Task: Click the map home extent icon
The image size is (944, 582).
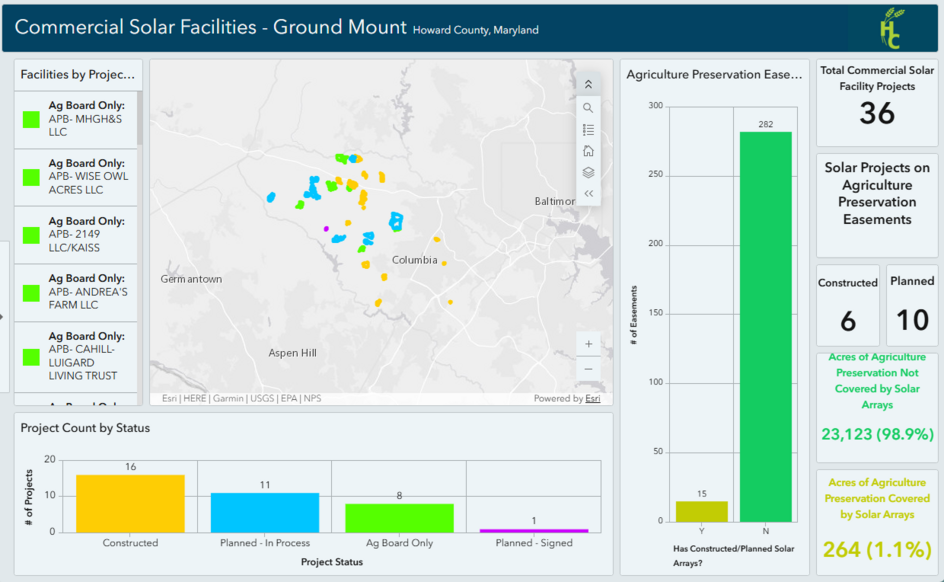Action: pyautogui.click(x=588, y=151)
